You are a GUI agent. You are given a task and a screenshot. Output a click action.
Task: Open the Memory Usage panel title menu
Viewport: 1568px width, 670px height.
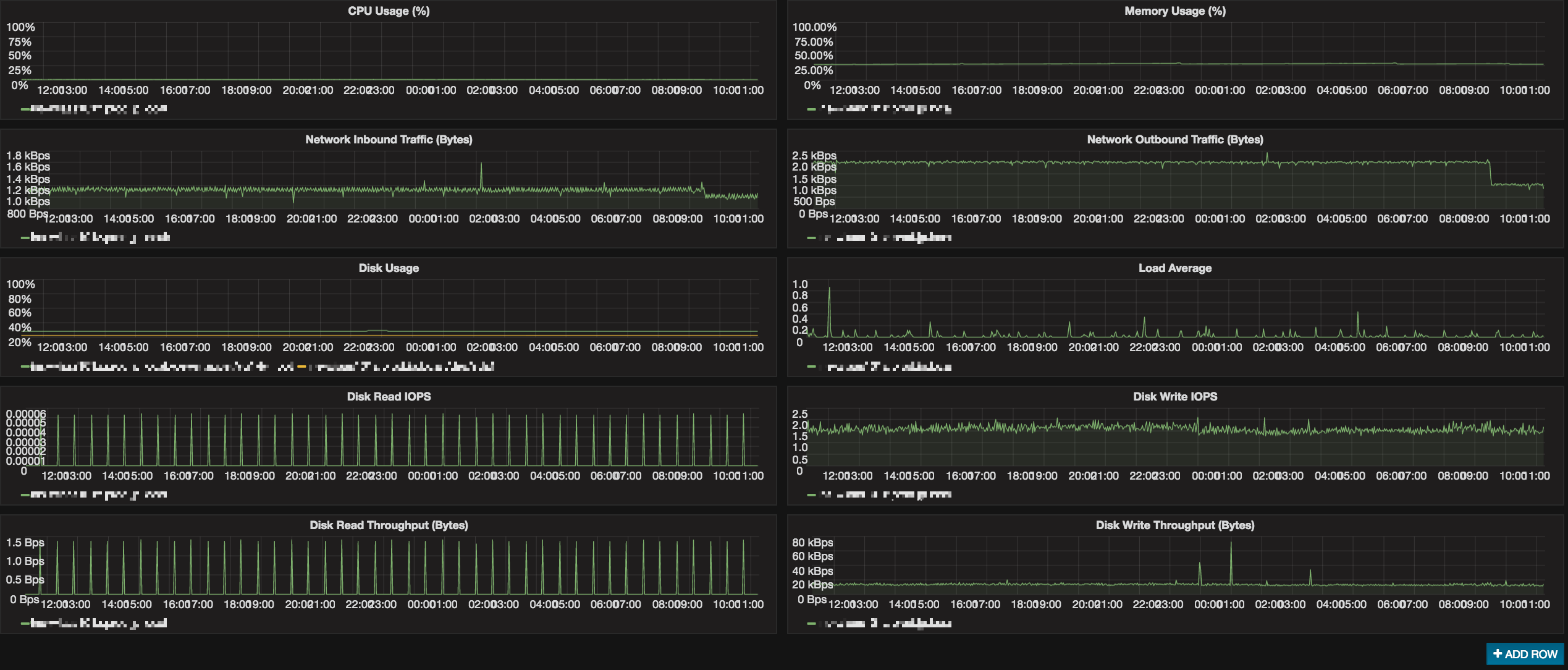pos(1175,11)
